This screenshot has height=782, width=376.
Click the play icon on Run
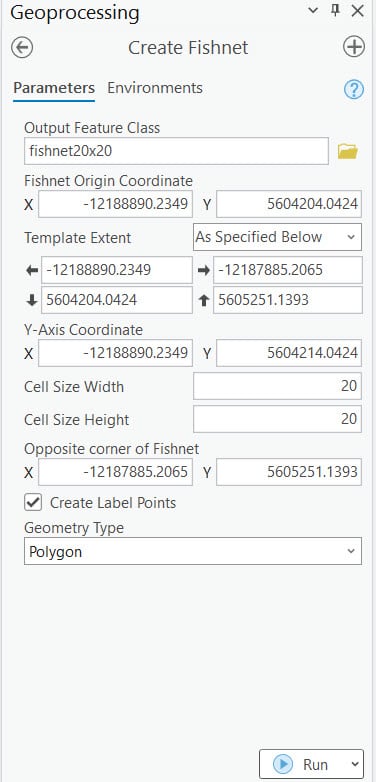tap(283, 764)
